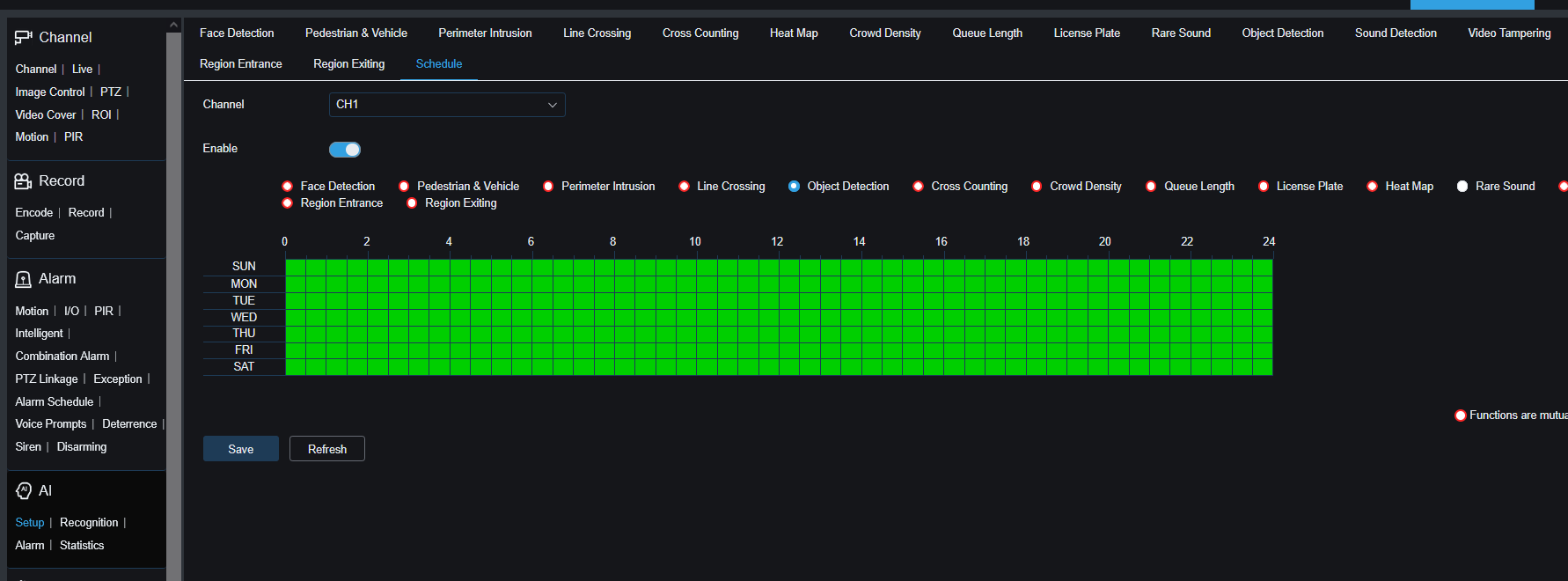This screenshot has width=1568, height=581.
Task: Switch to the Region Exiting tab
Action: (x=349, y=64)
